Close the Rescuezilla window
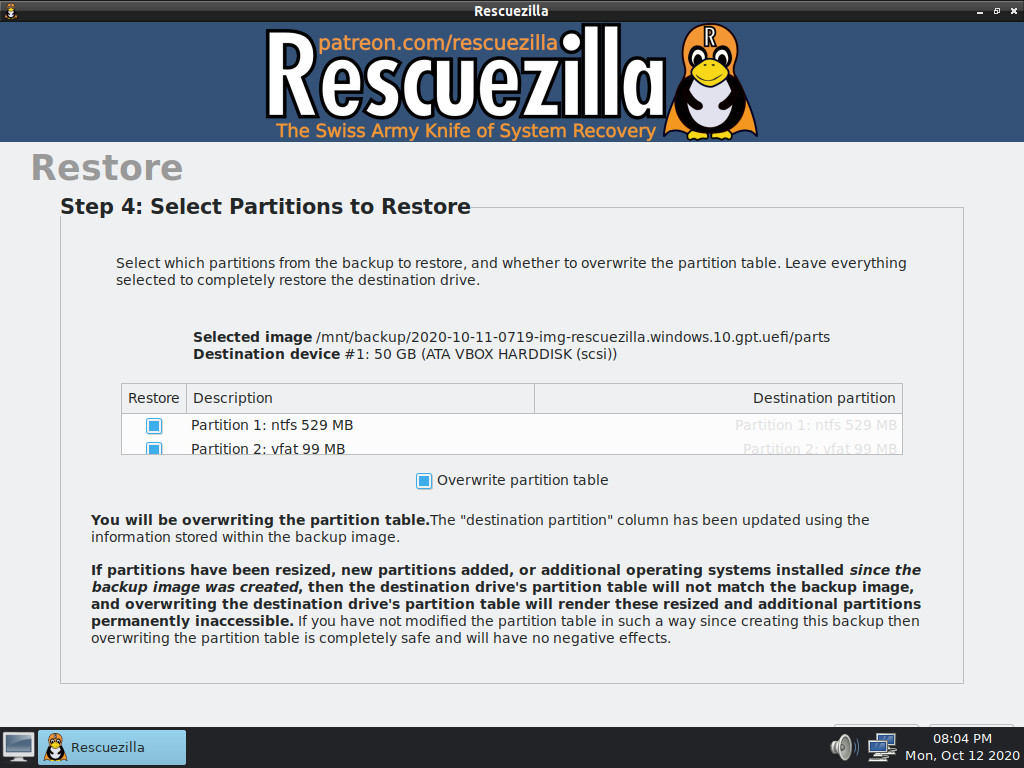The height and width of the screenshot is (768, 1024). point(1014,11)
